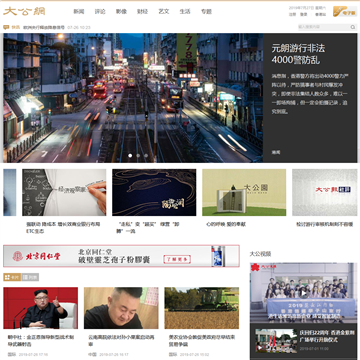Select the second carousel dot

138,155
